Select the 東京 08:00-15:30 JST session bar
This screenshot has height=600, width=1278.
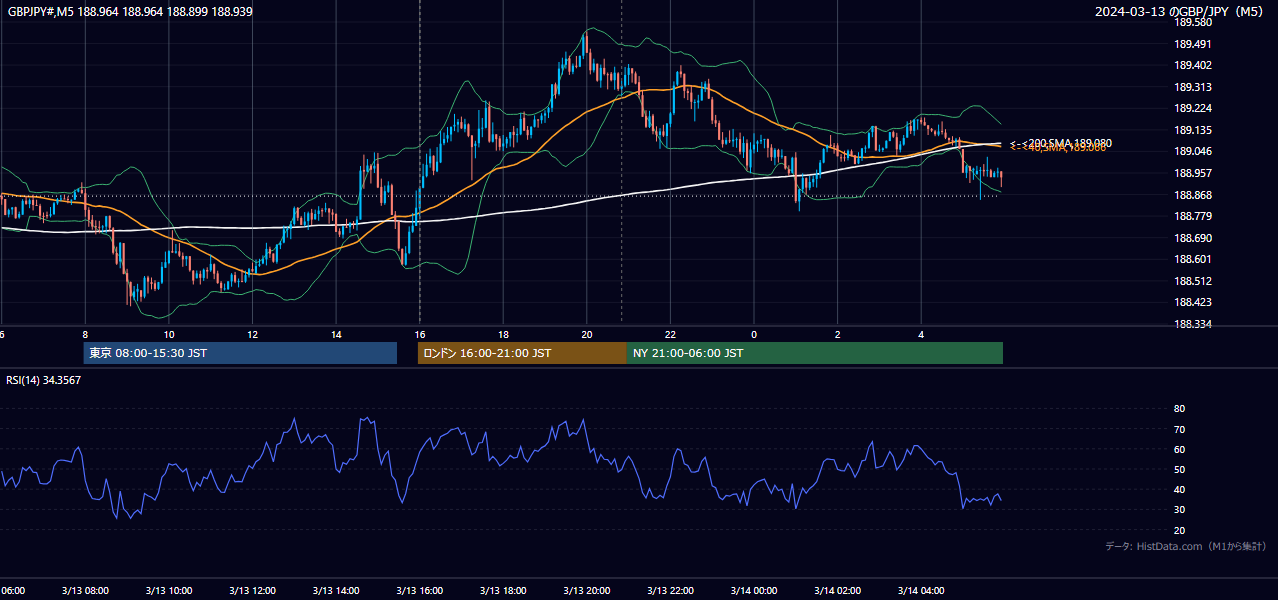(x=240, y=353)
